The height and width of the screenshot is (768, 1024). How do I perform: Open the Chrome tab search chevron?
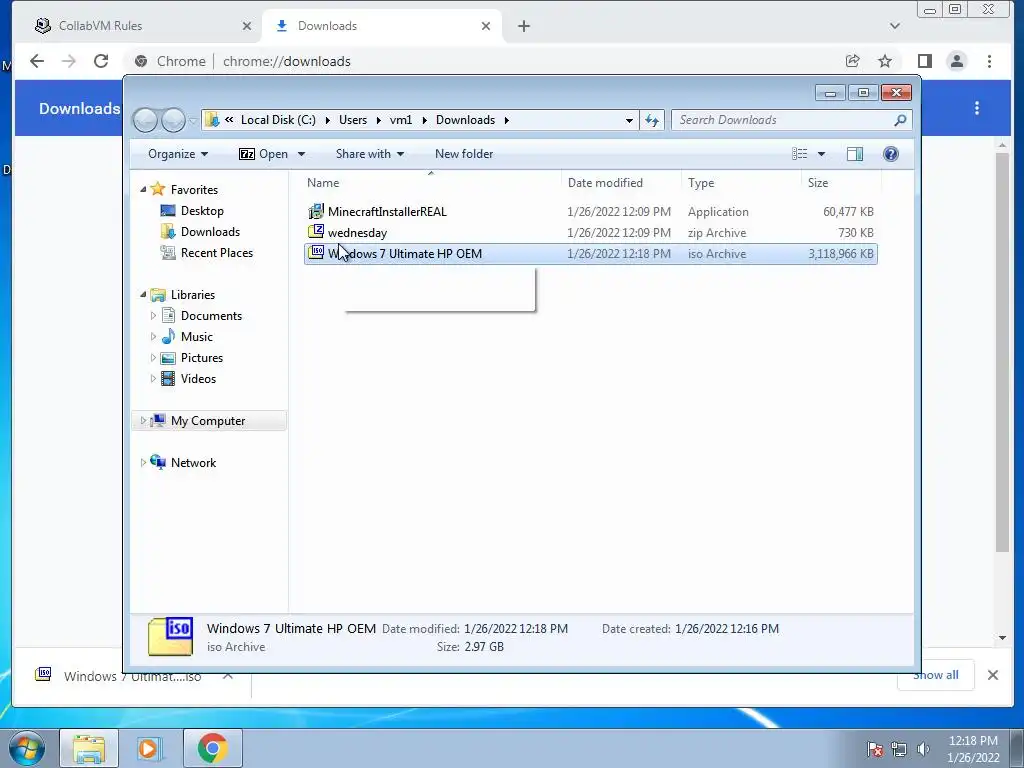[895, 26]
